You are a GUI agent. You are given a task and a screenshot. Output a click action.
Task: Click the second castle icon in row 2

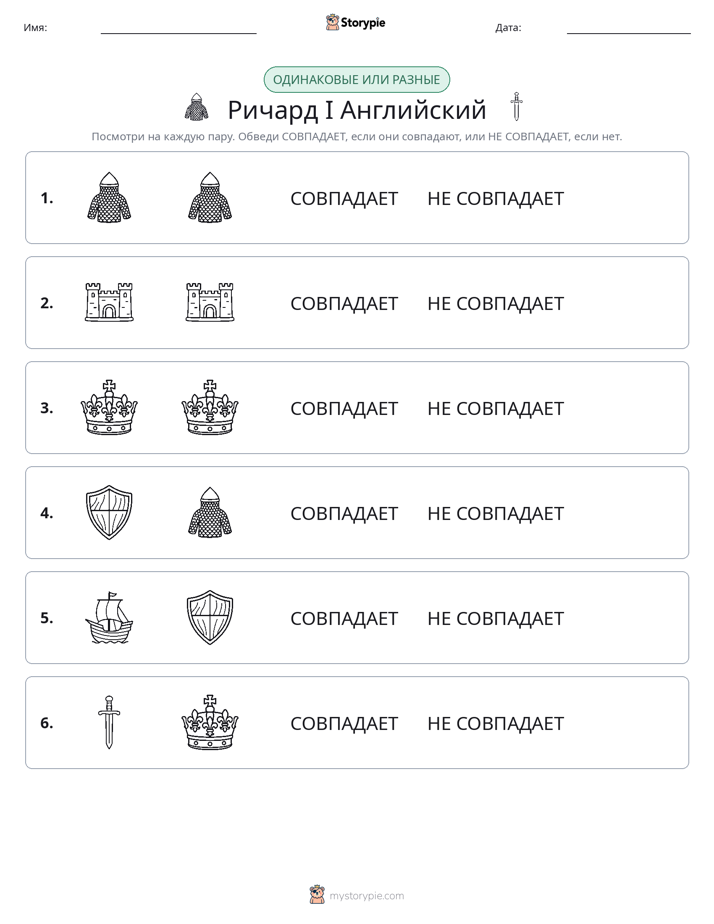pyautogui.click(x=210, y=302)
